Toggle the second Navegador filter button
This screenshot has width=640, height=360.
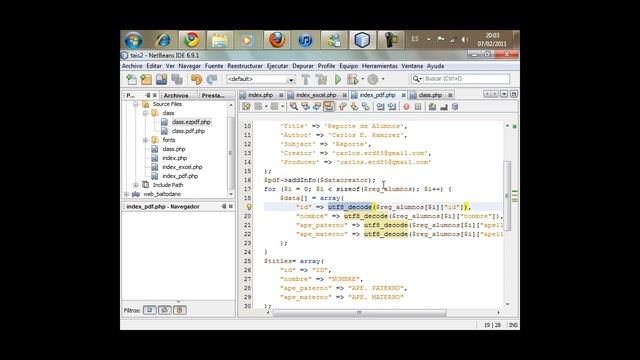[164, 310]
